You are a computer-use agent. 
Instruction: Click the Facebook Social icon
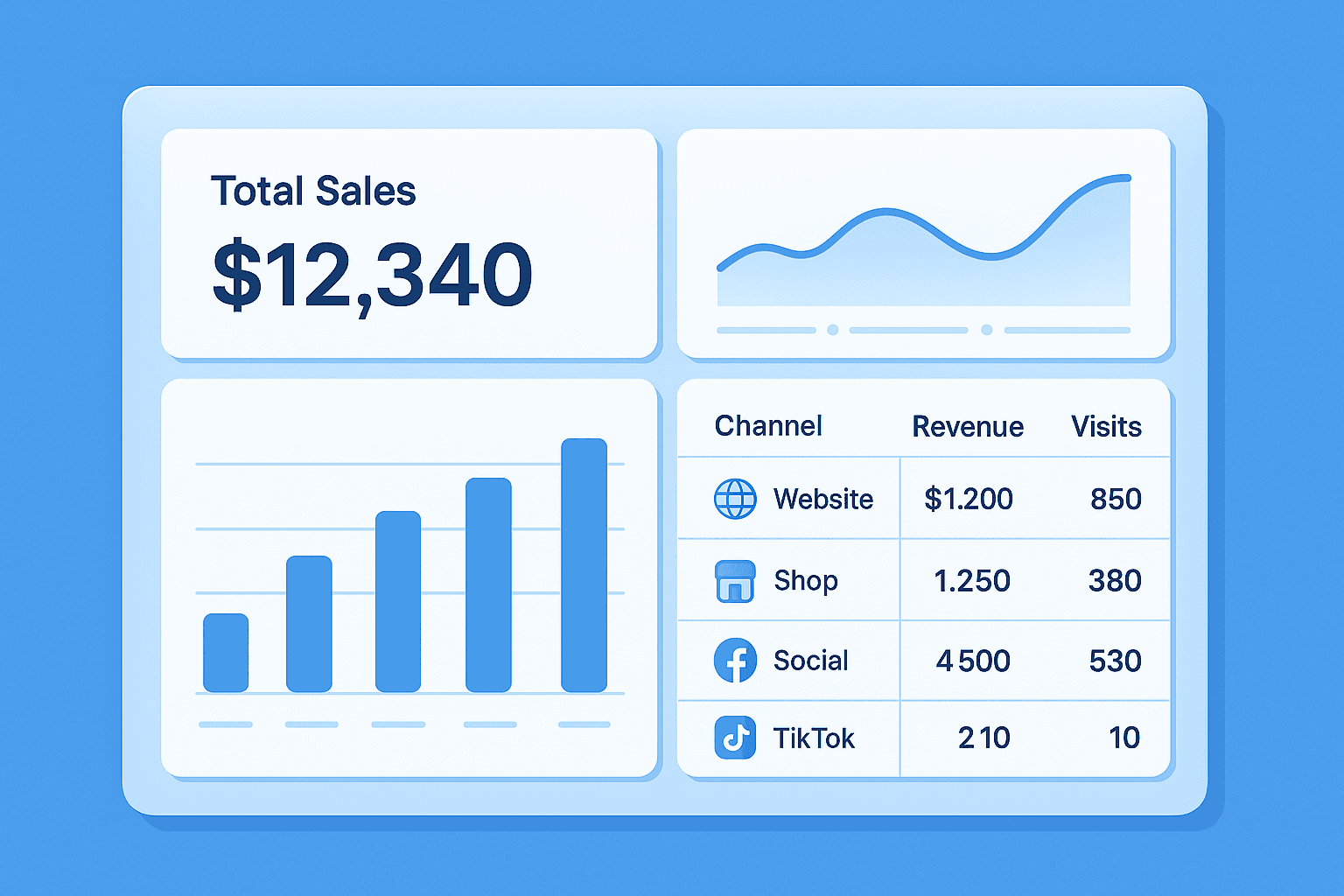tap(735, 661)
